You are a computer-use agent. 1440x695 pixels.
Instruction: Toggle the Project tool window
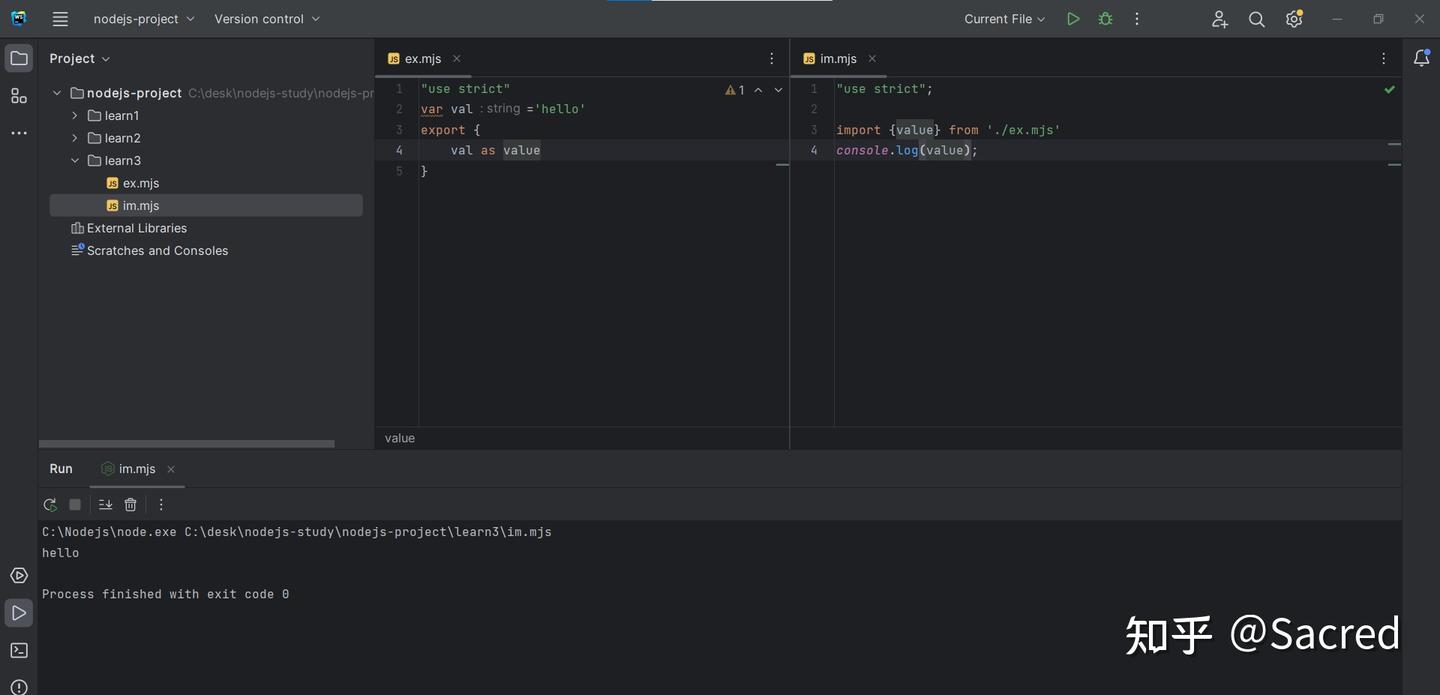point(19,58)
